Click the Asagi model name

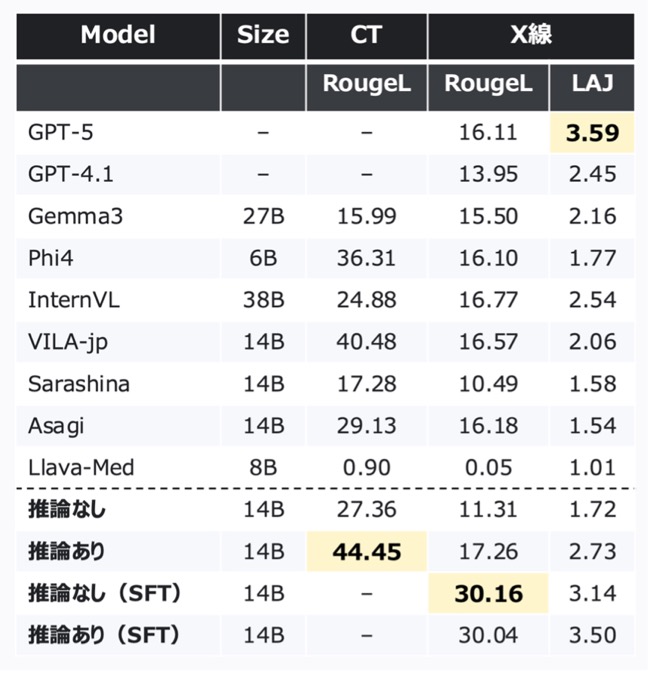coord(56,426)
